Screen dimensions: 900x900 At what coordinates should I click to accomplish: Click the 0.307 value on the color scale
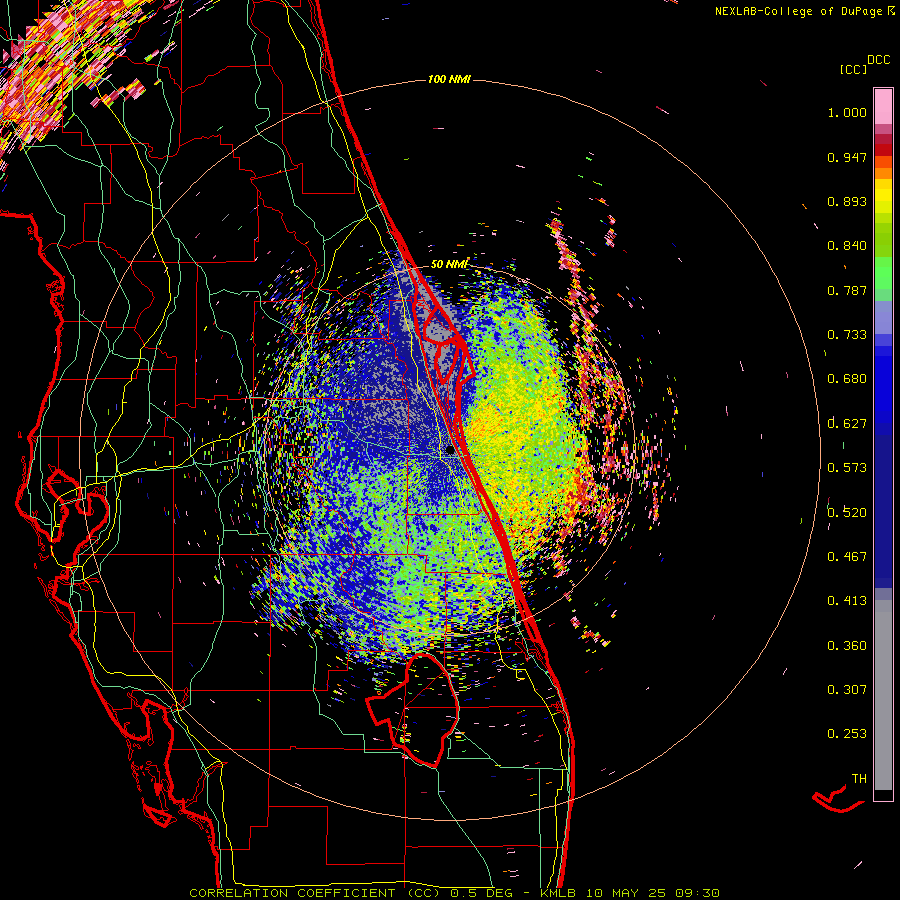click(847, 690)
